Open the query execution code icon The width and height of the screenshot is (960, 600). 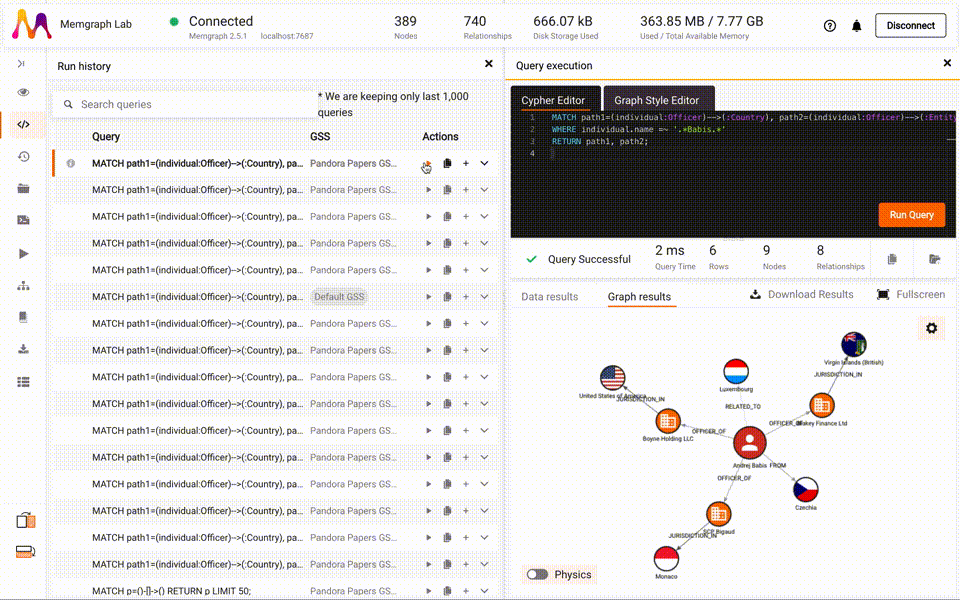tap(23, 124)
